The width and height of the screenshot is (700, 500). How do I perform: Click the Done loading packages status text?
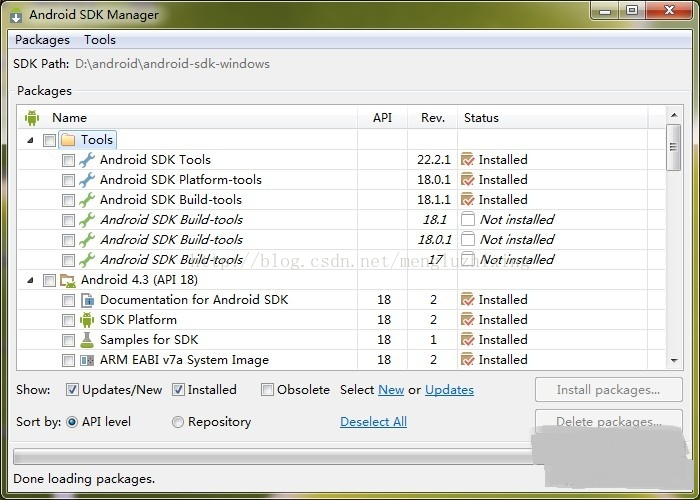(84, 479)
